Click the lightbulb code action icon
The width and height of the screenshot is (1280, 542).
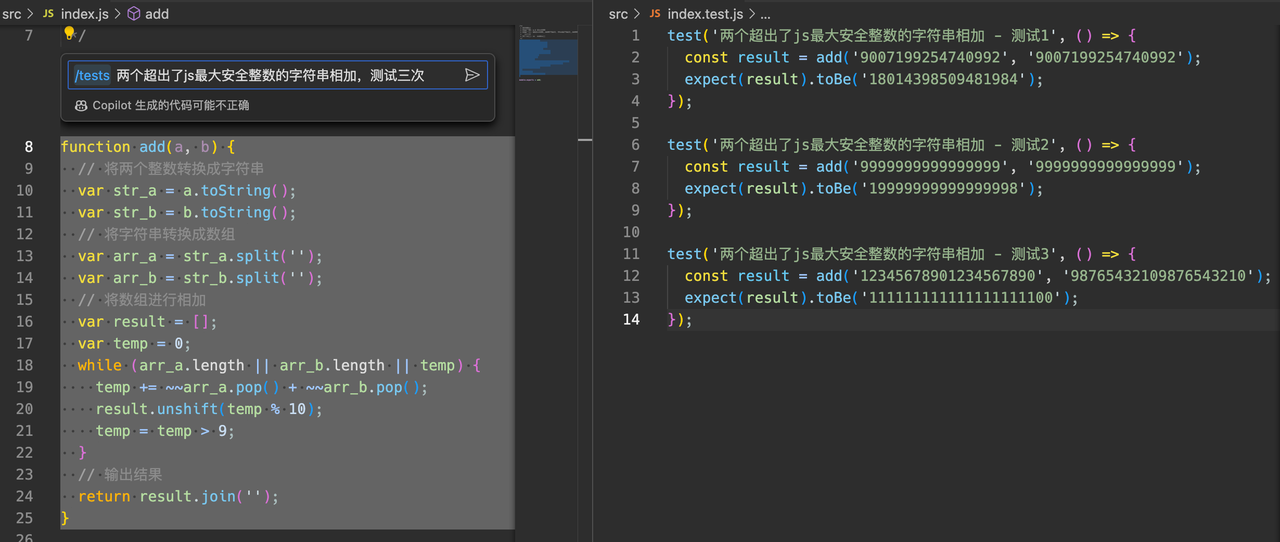tap(69, 34)
